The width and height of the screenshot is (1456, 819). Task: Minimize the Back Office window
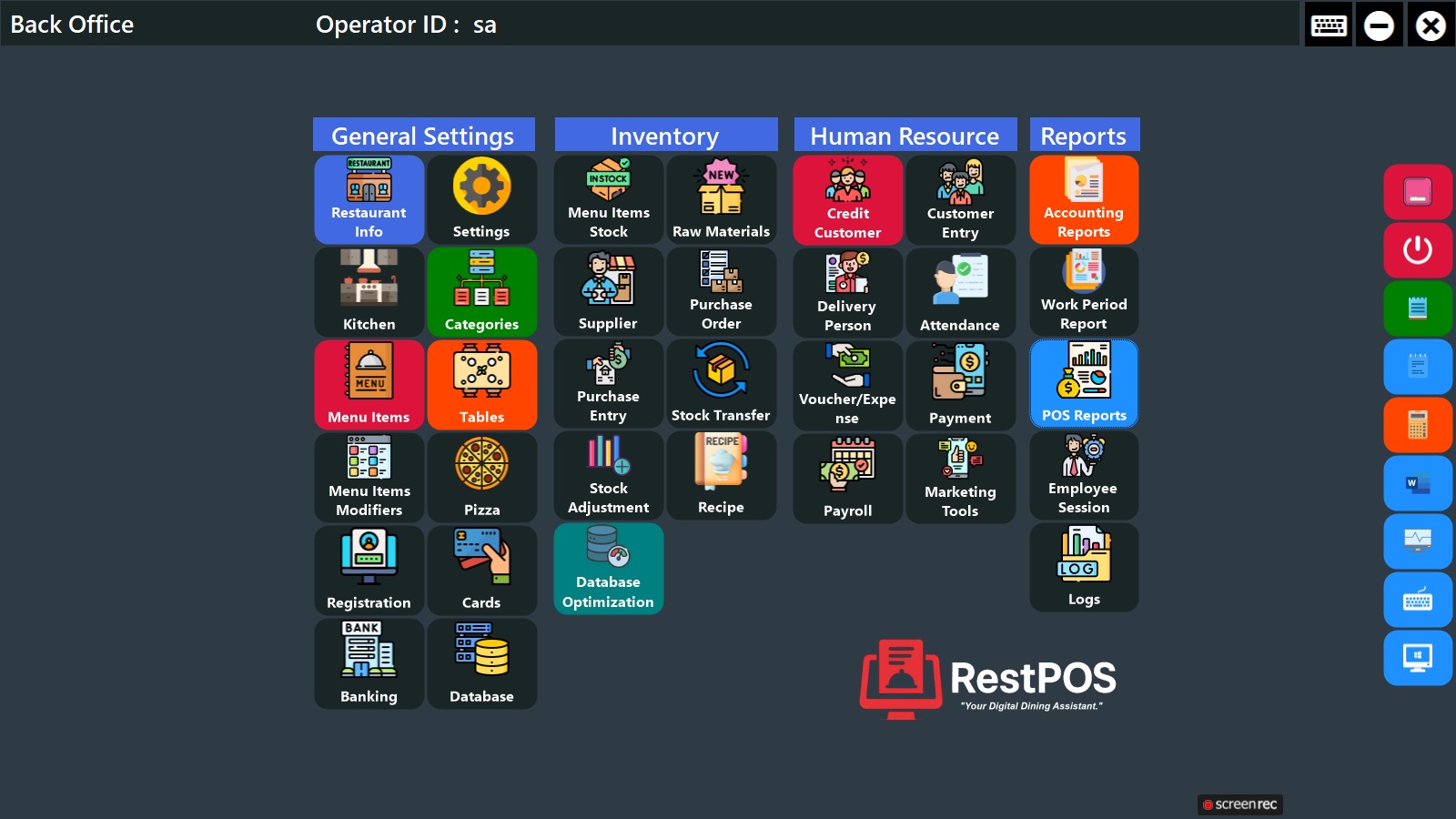pyautogui.click(x=1380, y=25)
